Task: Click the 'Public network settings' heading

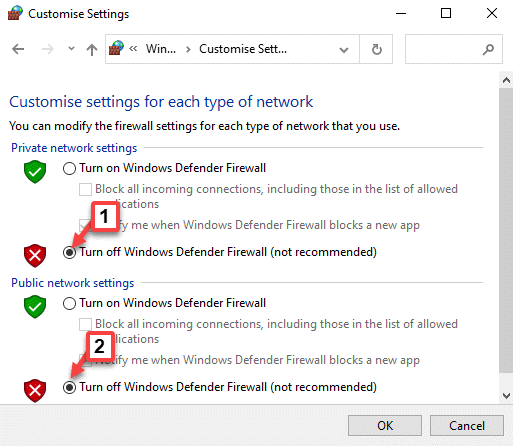Action: pyautogui.click(x=73, y=283)
